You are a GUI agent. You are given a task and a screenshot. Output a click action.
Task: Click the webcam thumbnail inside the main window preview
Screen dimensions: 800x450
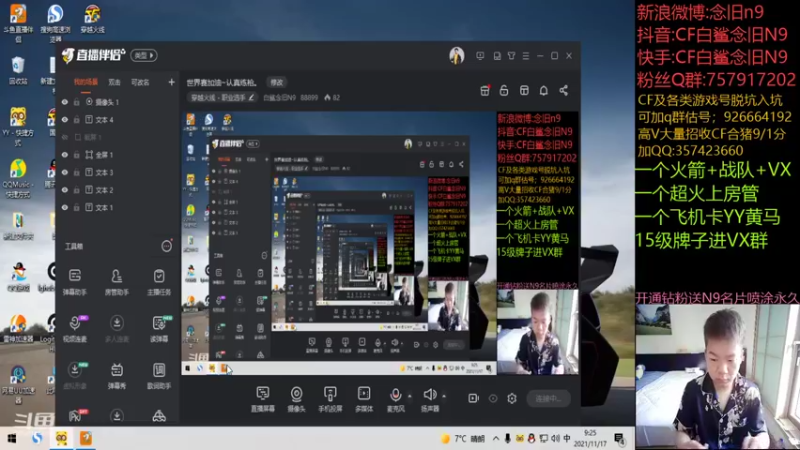(x=538, y=332)
